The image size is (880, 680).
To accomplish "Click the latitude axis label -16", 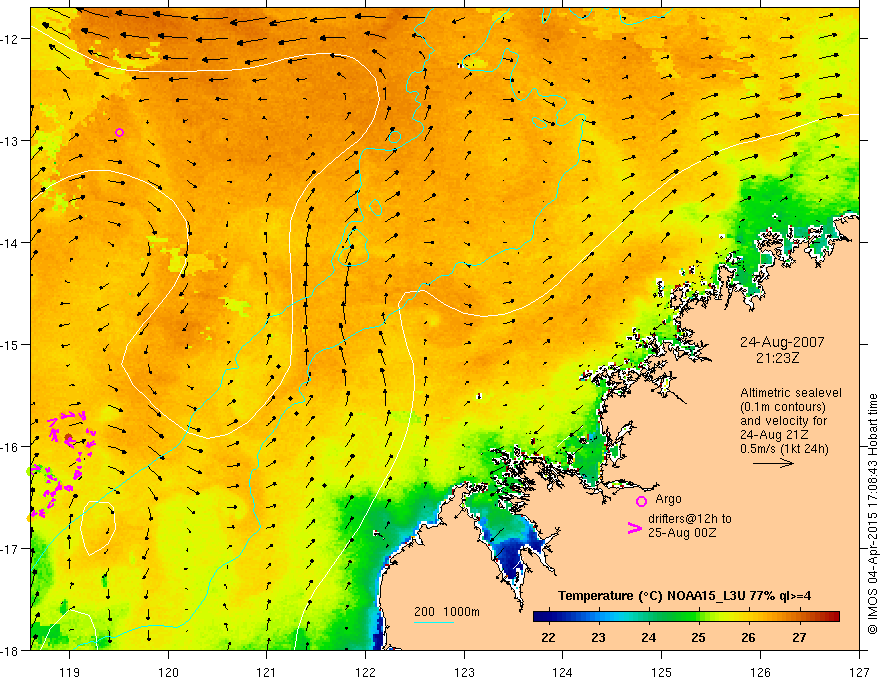I will pyautogui.click(x=11, y=447).
